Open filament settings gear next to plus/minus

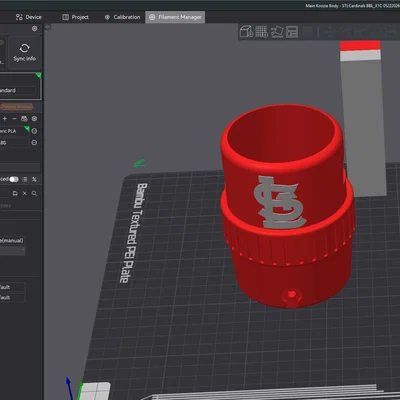tap(34, 119)
